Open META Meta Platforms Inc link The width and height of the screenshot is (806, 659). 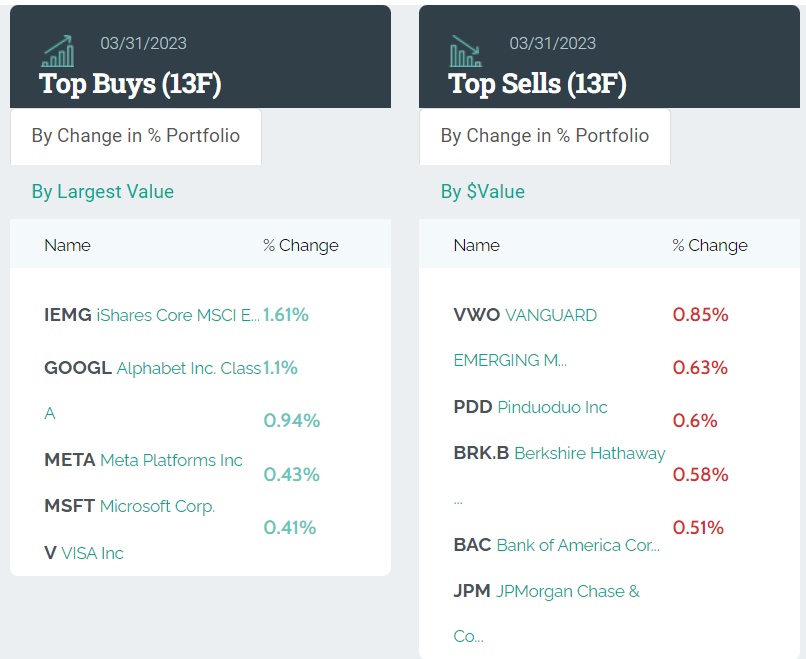pos(143,460)
